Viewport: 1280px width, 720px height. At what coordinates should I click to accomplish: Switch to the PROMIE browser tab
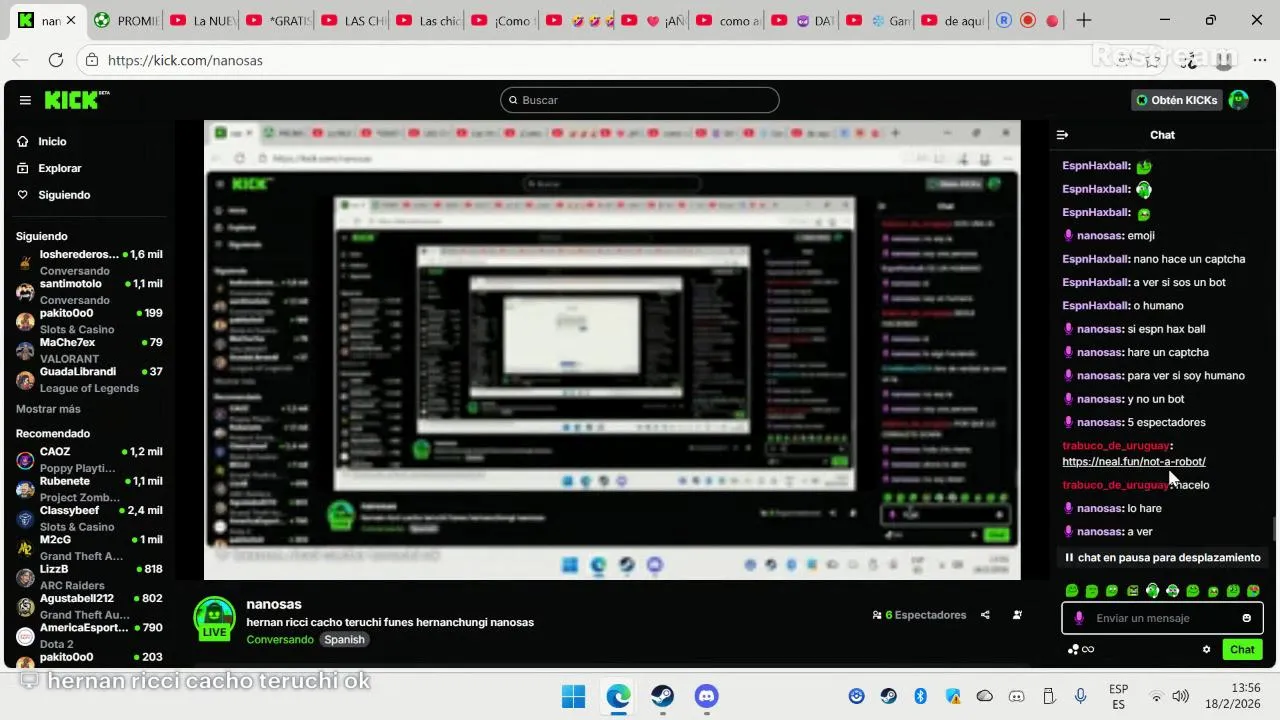pos(125,20)
